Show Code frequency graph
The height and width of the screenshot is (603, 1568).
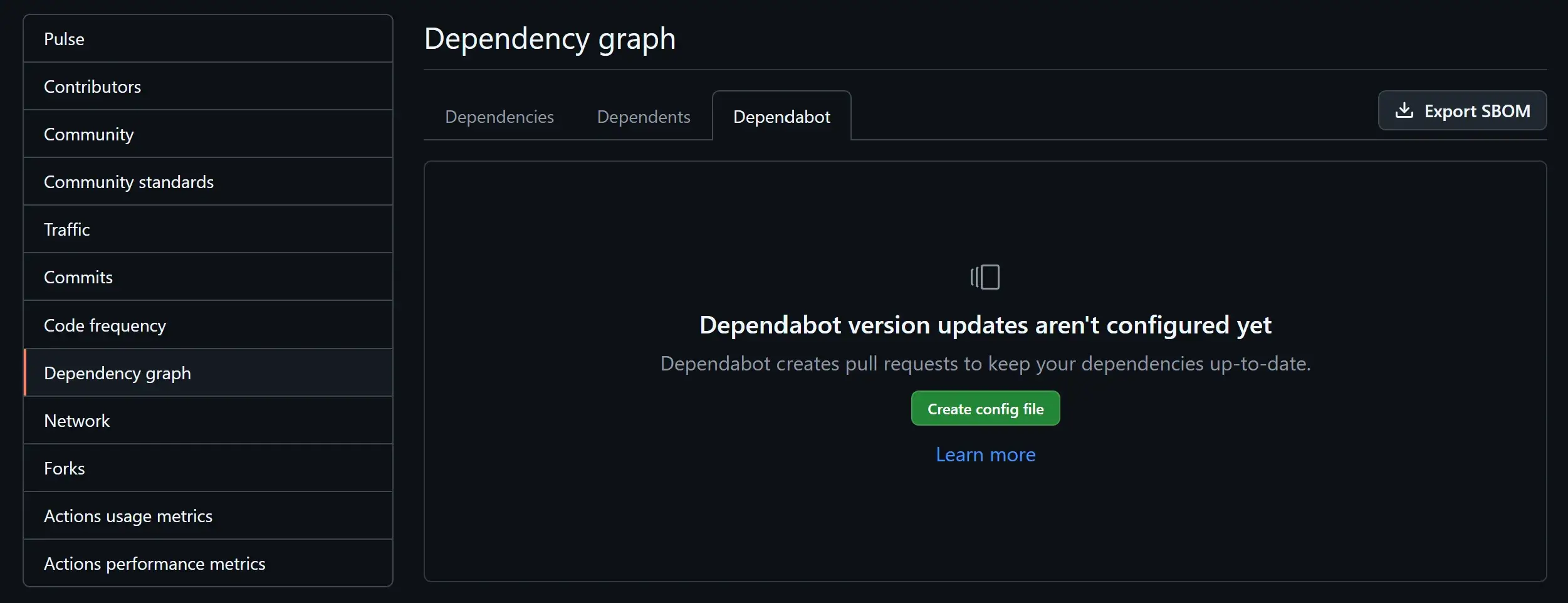[x=105, y=325]
